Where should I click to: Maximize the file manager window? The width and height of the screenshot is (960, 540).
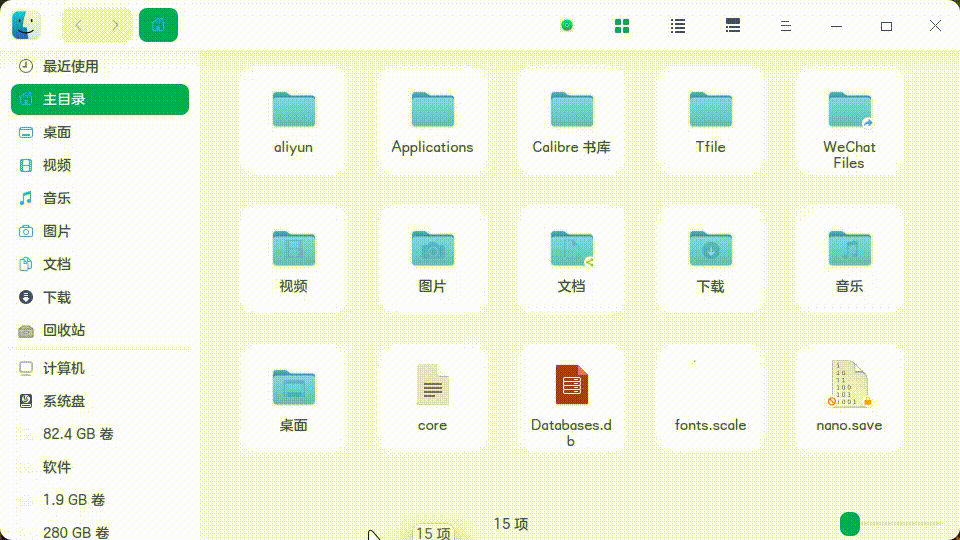click(x=887, y=26)
